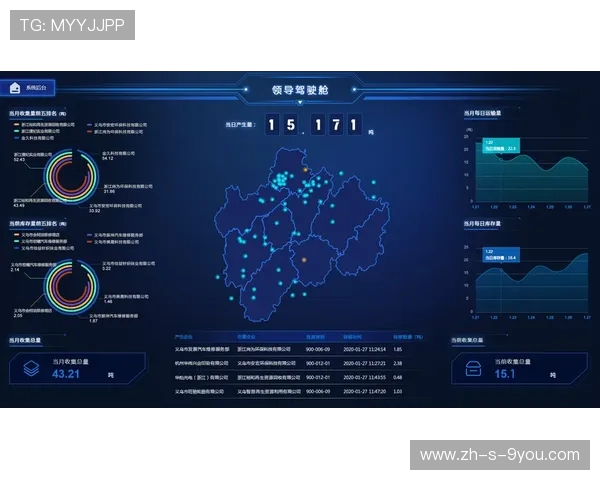
Task: Click the 领导驾驶舱 title banner
Action: [x=299, y=90]
